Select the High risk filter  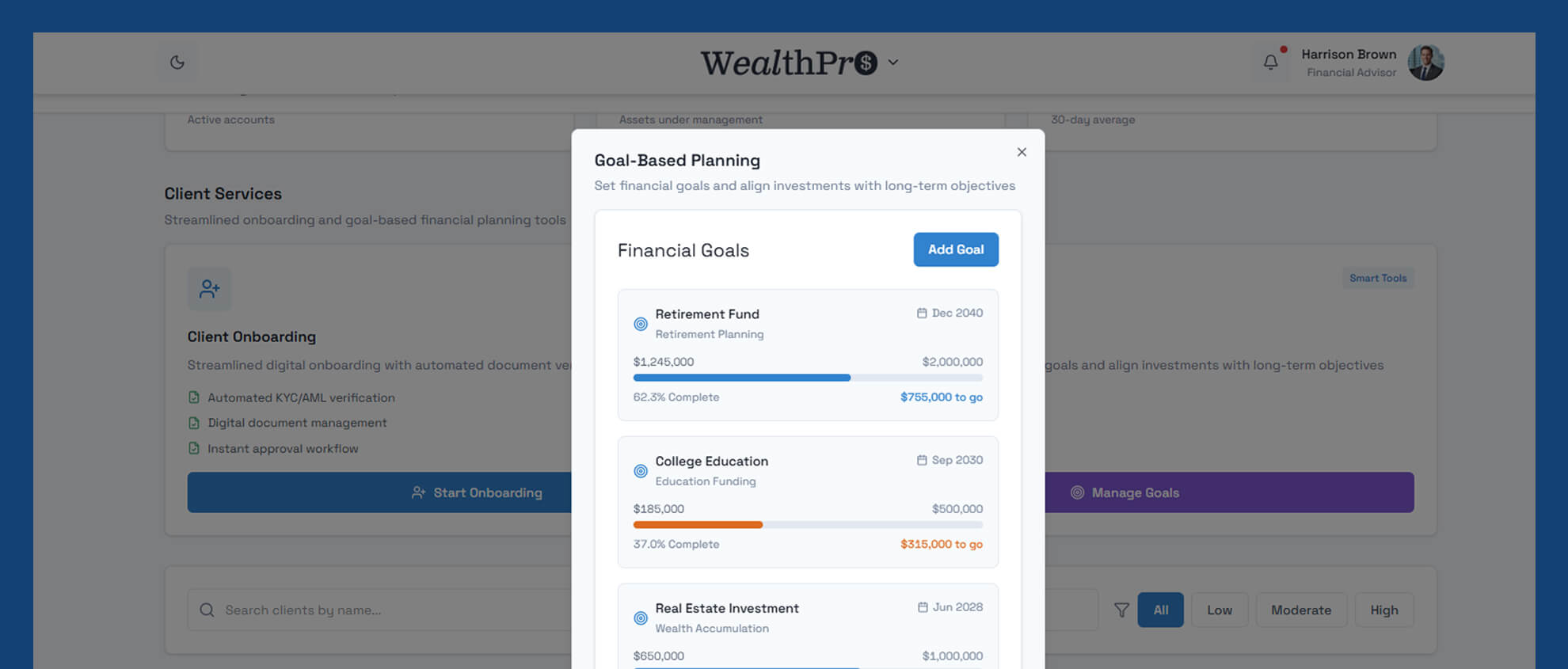tap(1383, 610)
